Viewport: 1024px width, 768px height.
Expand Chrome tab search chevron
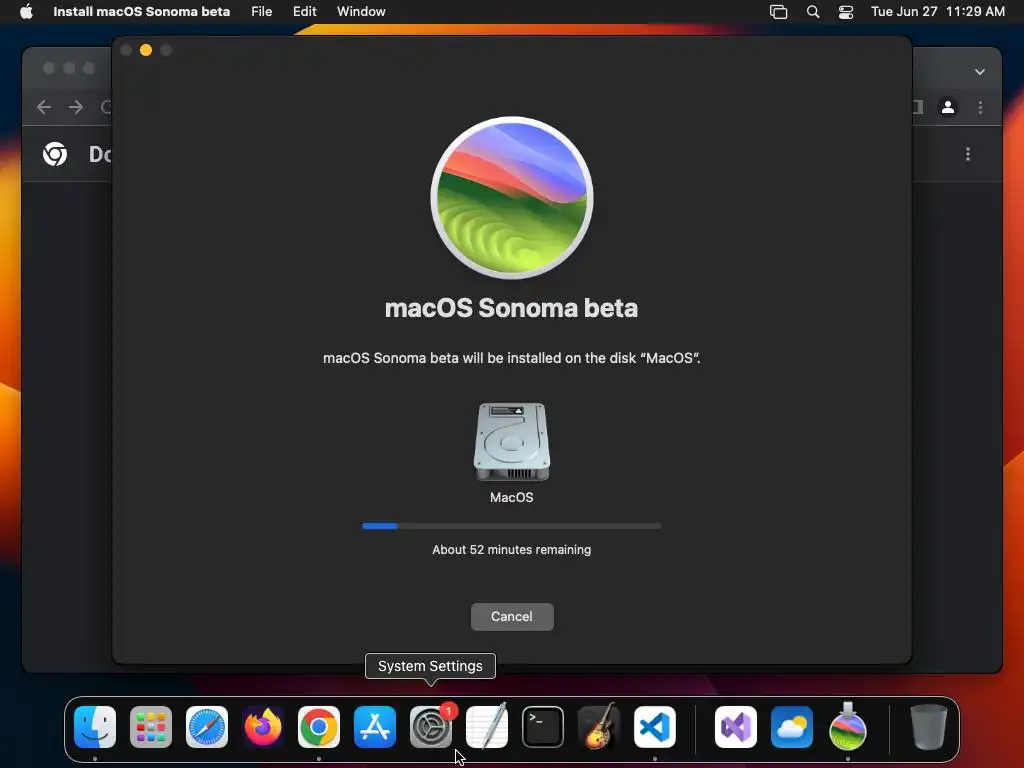[x=980, y=72]
